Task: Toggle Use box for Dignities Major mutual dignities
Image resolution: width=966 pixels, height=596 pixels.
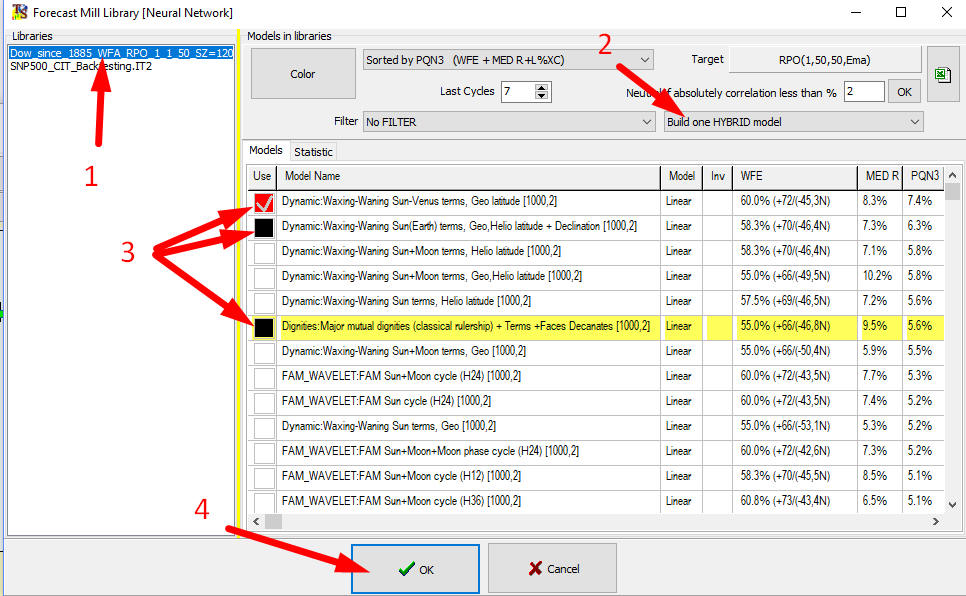Action: pyautogui.click(x=263, y=326)
